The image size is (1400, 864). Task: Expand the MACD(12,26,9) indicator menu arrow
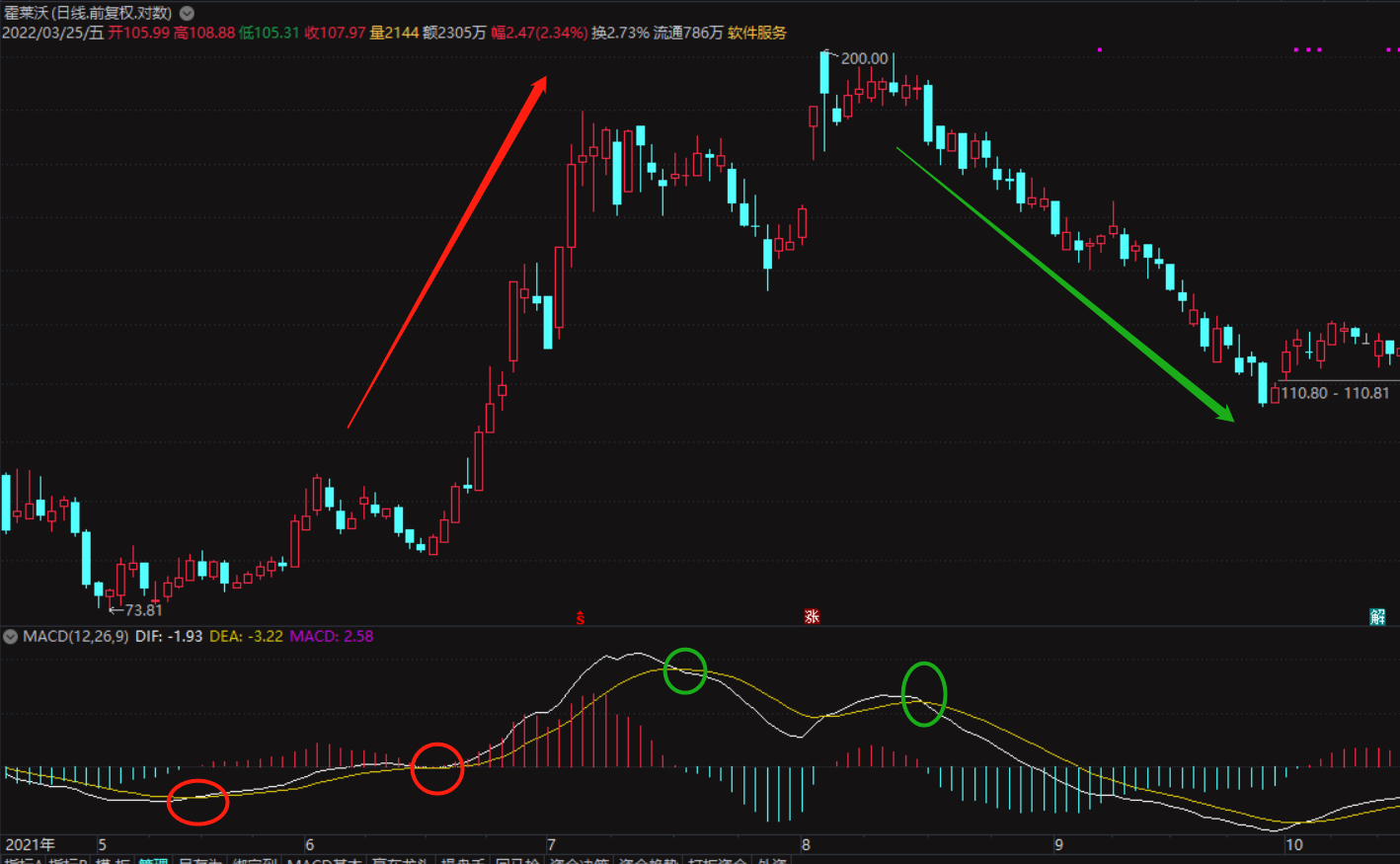(x=11, y=637)
